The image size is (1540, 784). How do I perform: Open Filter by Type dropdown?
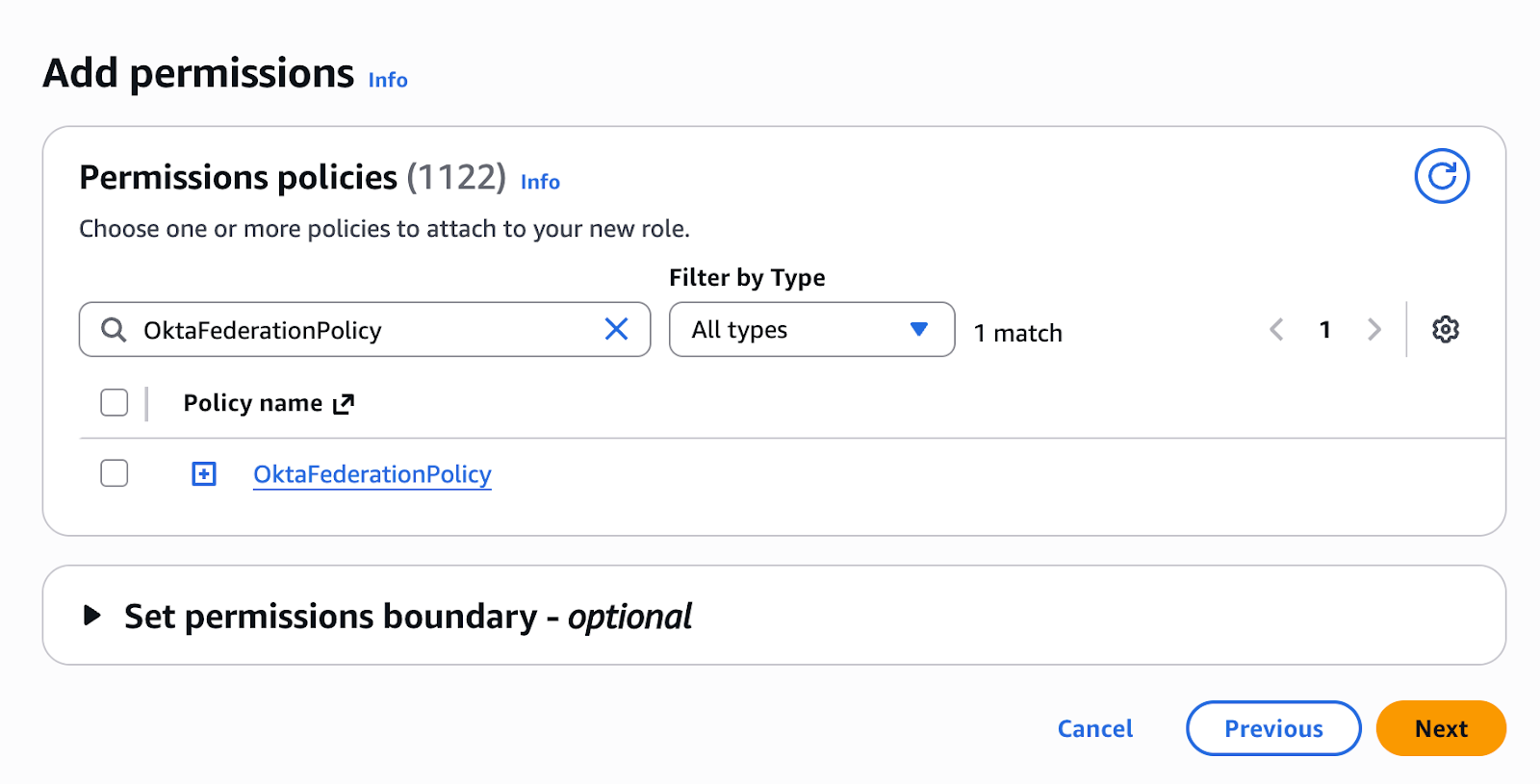811,330
